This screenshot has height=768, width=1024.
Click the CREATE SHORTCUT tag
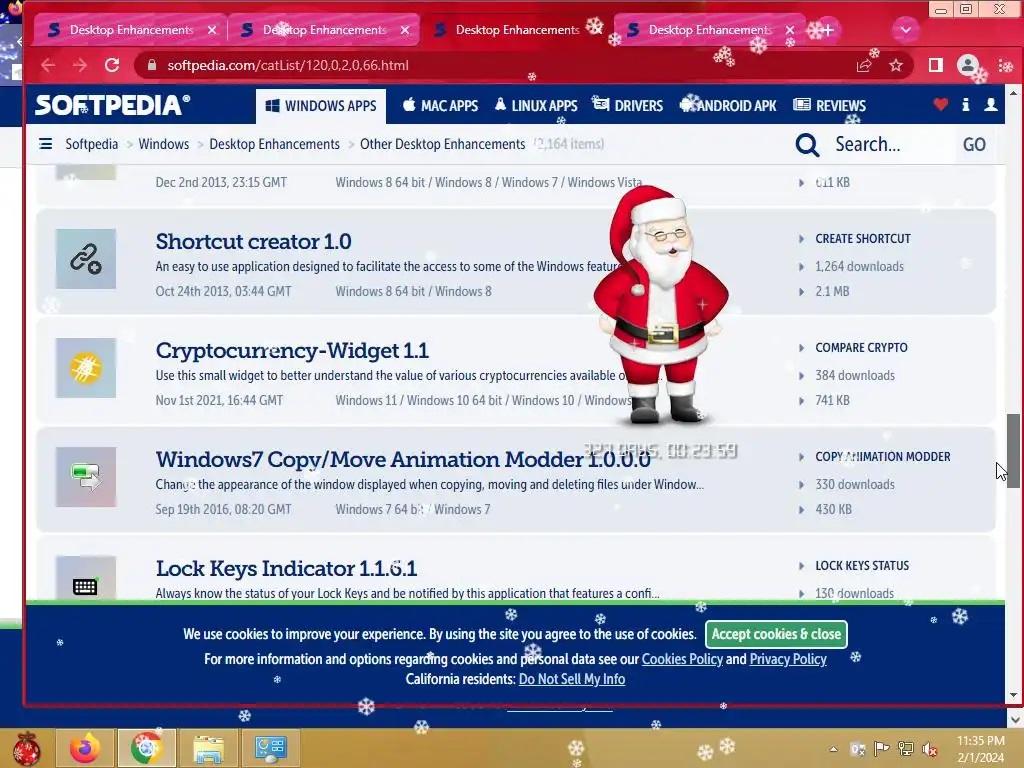pos(863,239)
